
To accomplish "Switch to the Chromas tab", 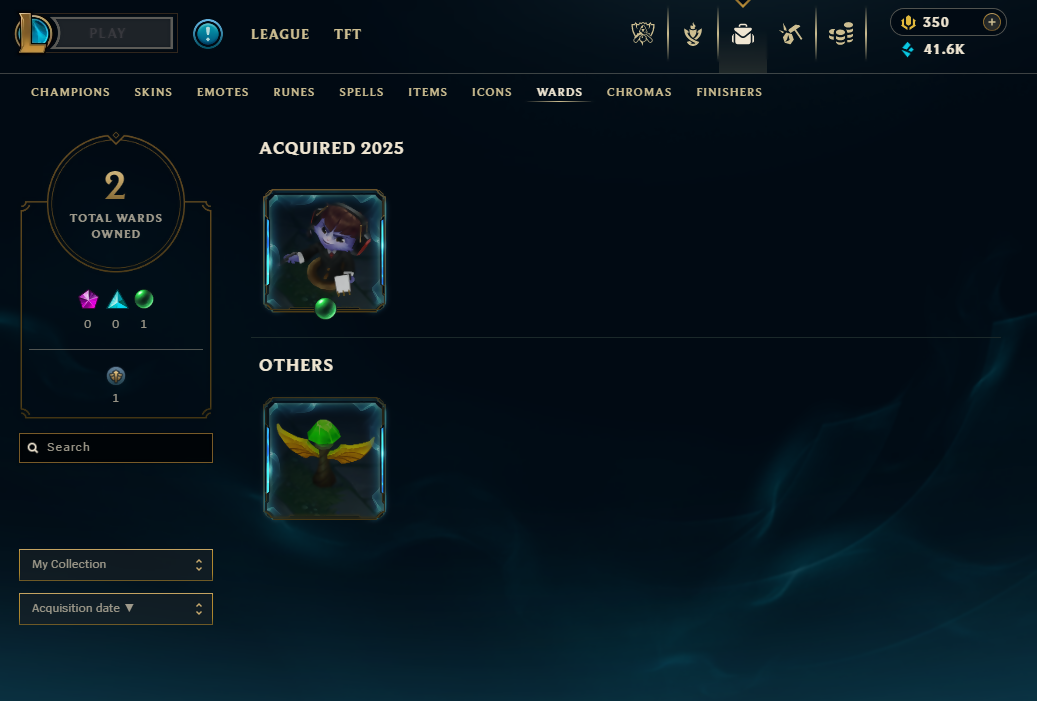I will [639, 92].
